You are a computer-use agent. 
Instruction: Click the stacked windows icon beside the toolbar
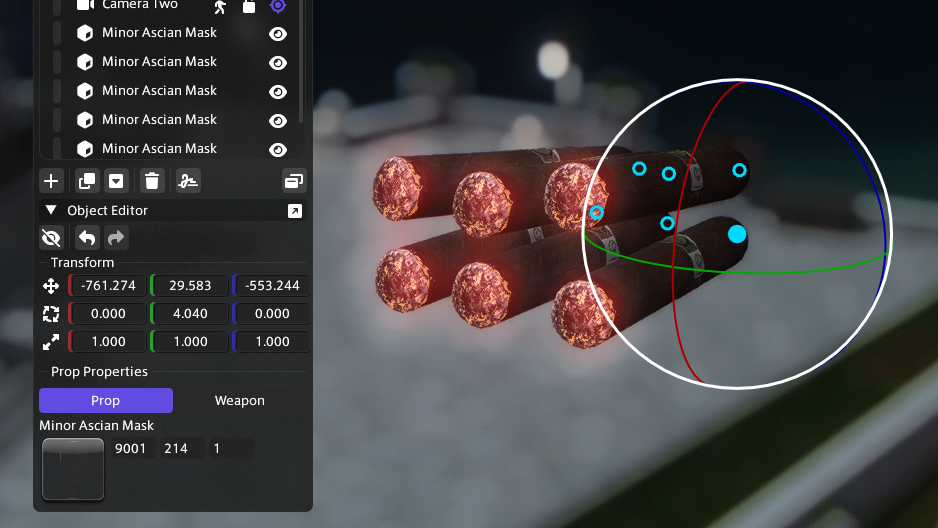pos(294,181)
